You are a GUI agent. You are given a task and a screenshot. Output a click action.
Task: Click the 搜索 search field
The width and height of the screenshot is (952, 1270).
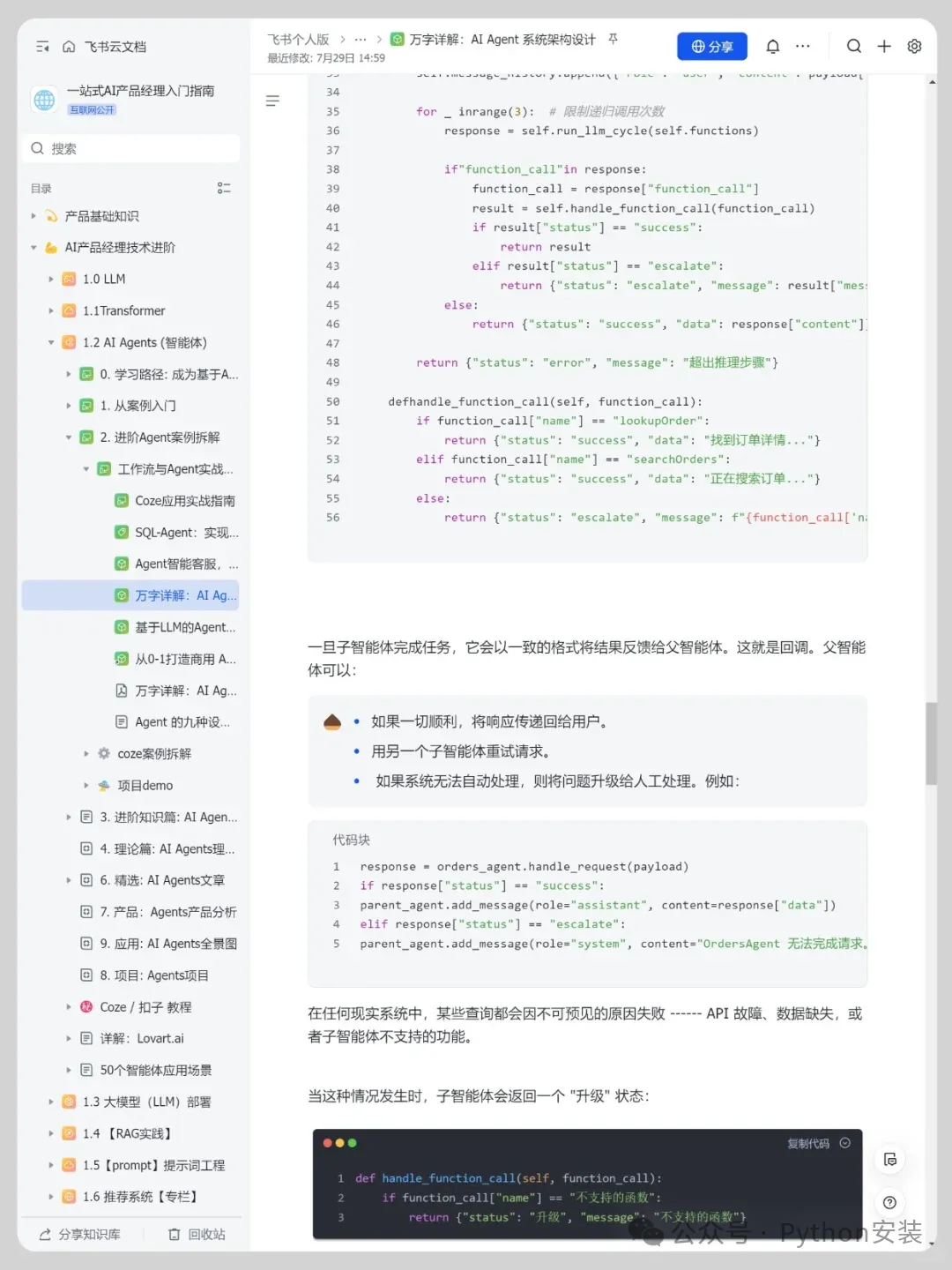(130, 148)
